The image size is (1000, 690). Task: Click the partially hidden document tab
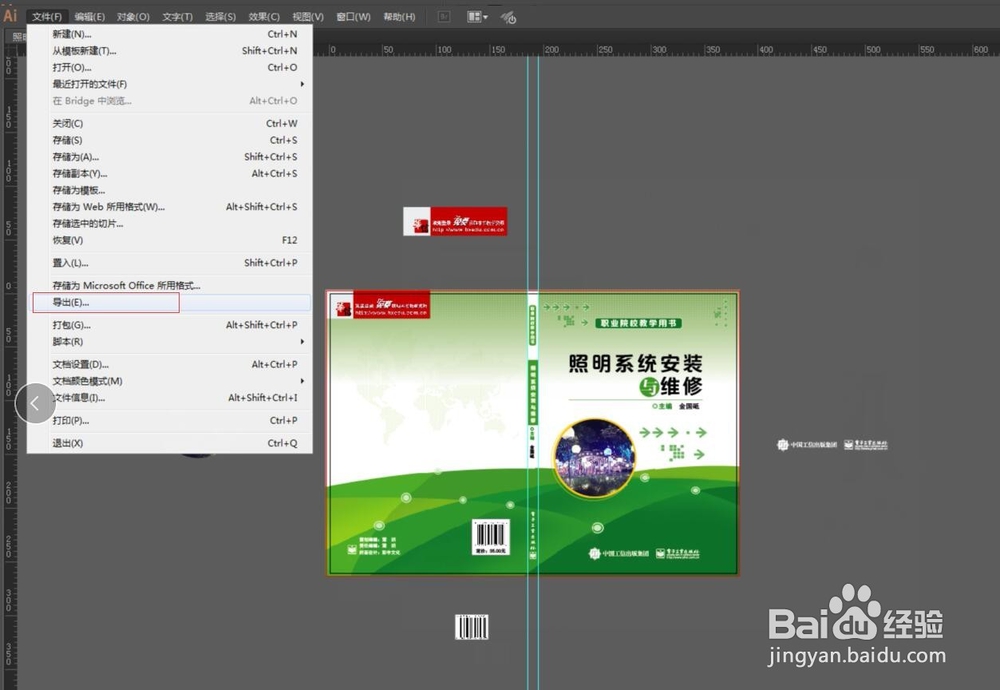tap(19, 37)
